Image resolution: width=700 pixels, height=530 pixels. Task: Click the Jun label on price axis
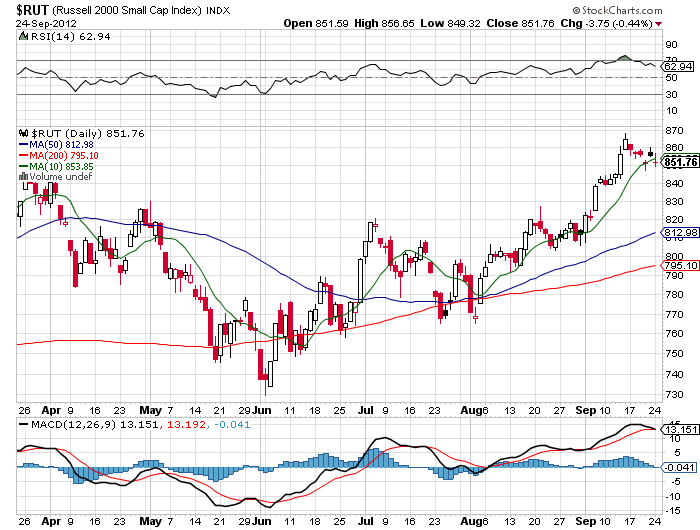pyautogui.click(x=262, y=410)
